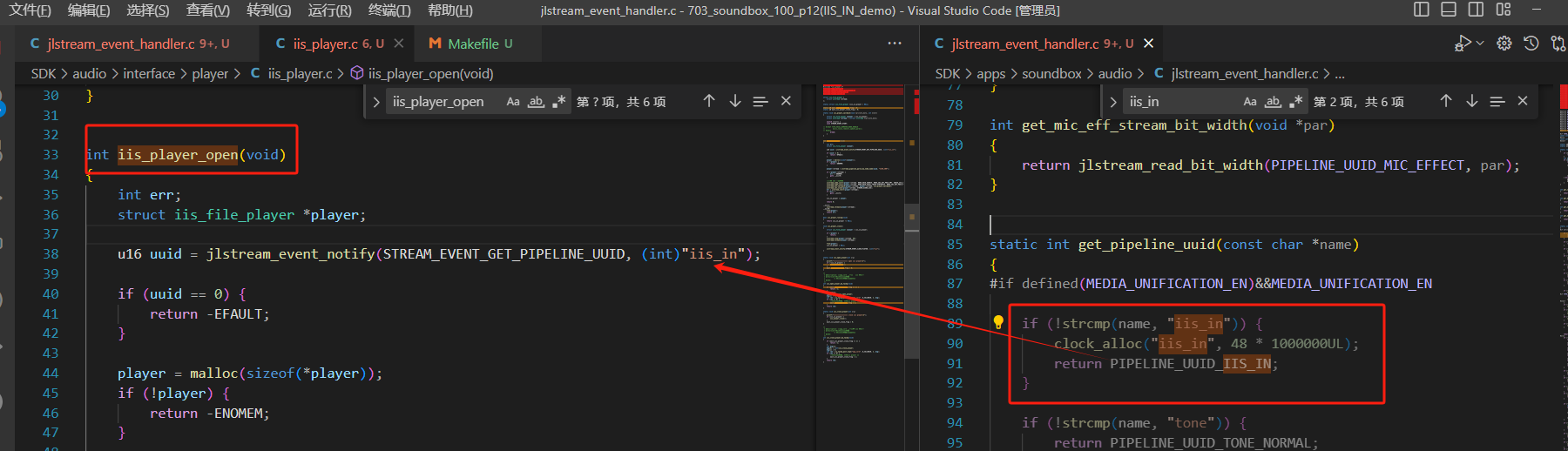Go to previous match in iis_player_open search
This screenshot has height=451, width=1568.
(709, 101)
